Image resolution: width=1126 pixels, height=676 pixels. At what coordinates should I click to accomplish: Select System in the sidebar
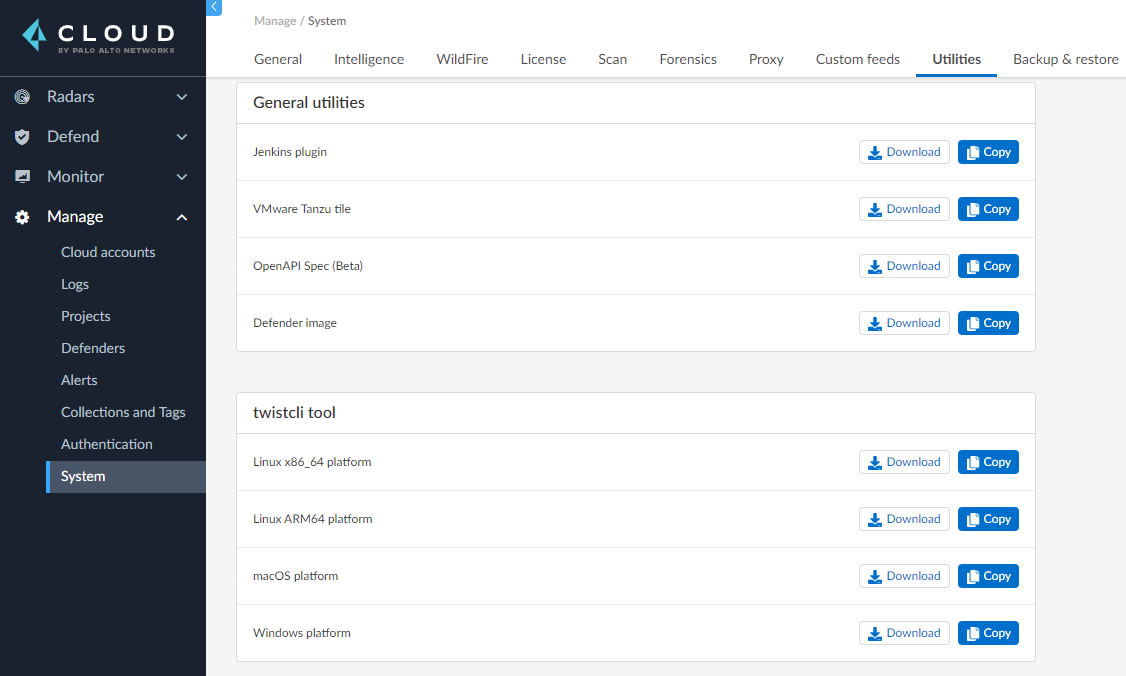126,476
